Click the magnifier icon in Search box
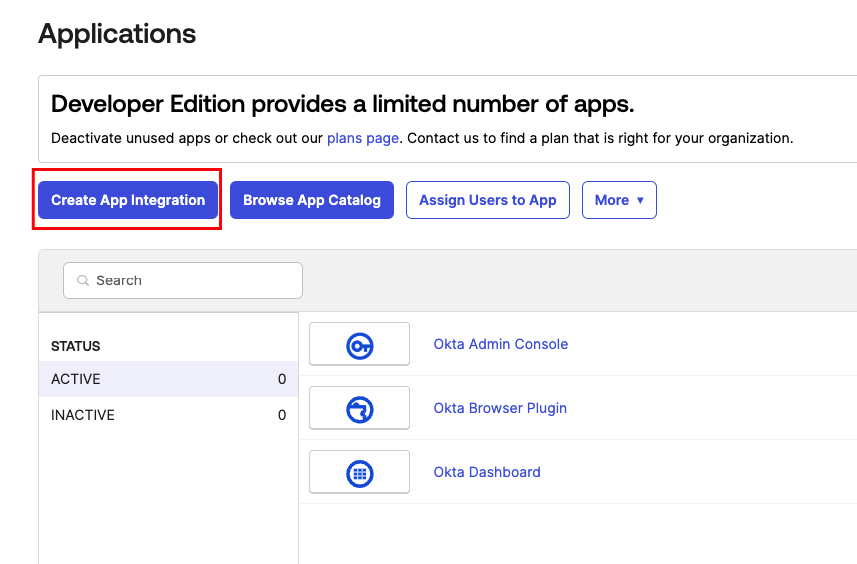Image resolution: width=857 pixels, height=564 pixels. (x=83, y=280)
